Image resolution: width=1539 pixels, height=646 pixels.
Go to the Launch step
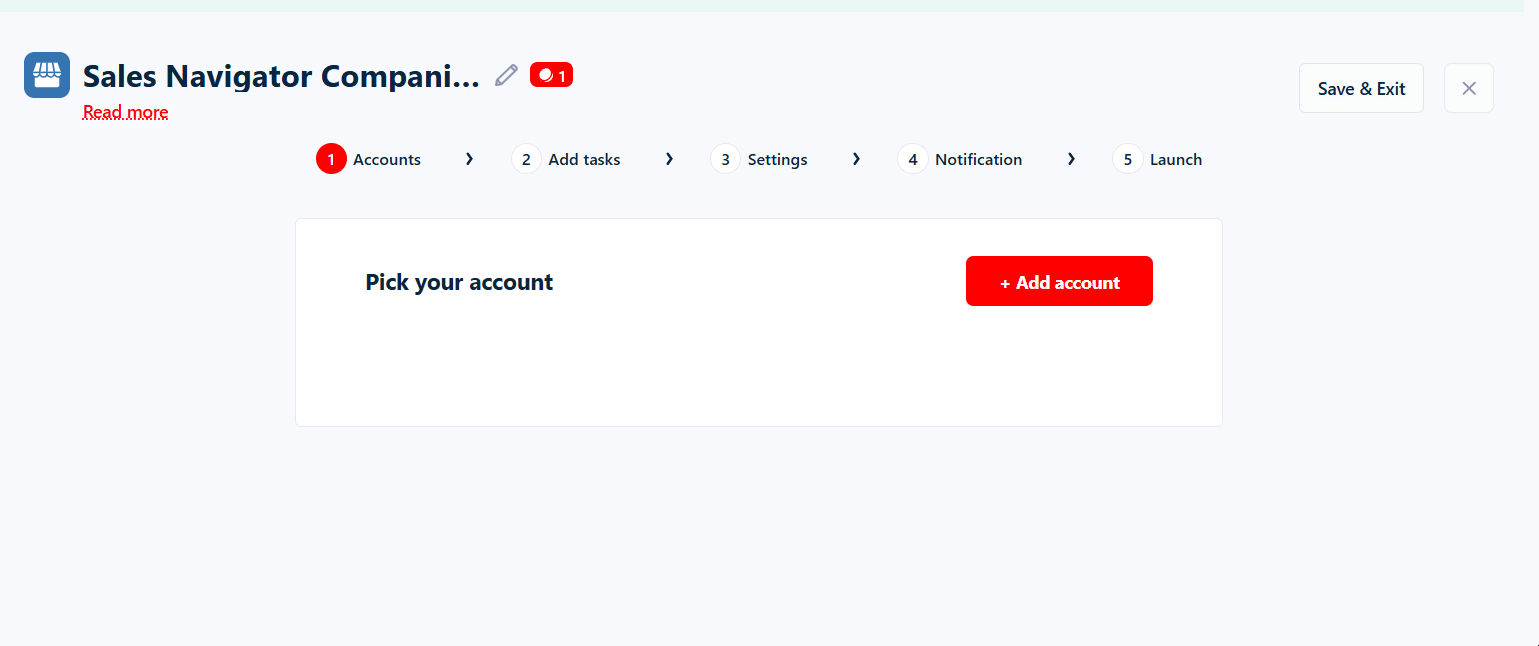pos(1176,158)
